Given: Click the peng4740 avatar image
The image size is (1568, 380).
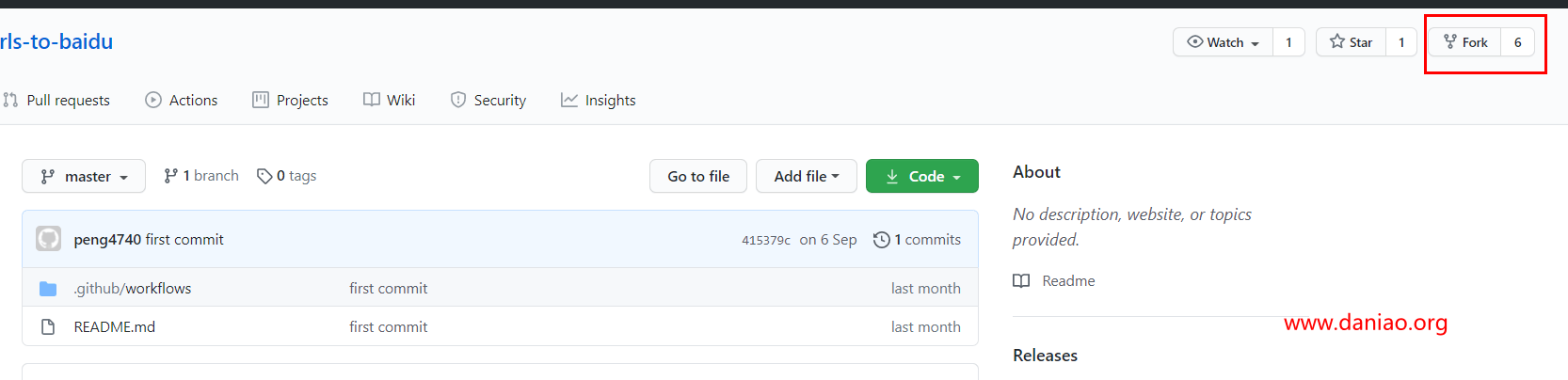Looking at the screenshot, I should 49,239.
